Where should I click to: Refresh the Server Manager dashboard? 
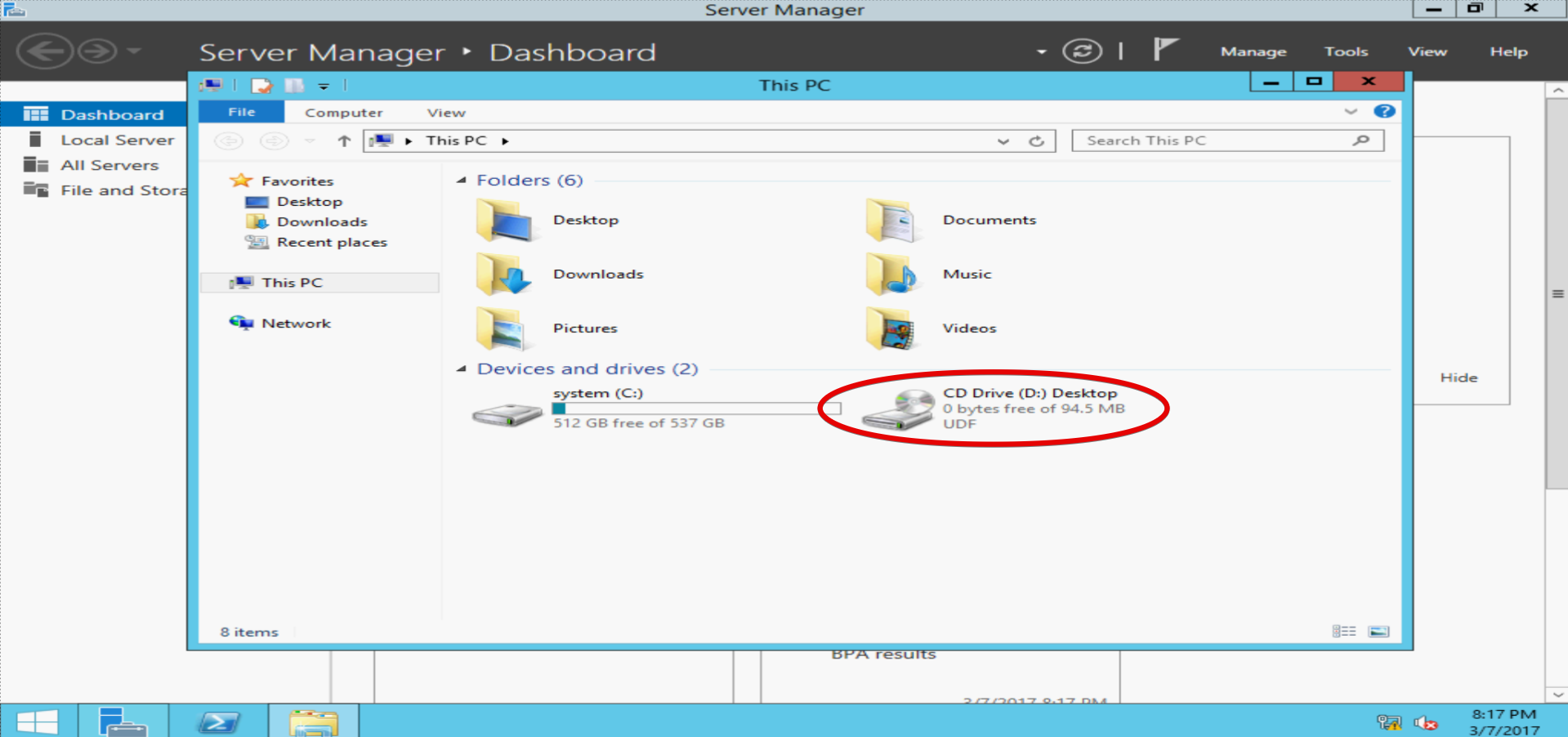(1082, 51)
